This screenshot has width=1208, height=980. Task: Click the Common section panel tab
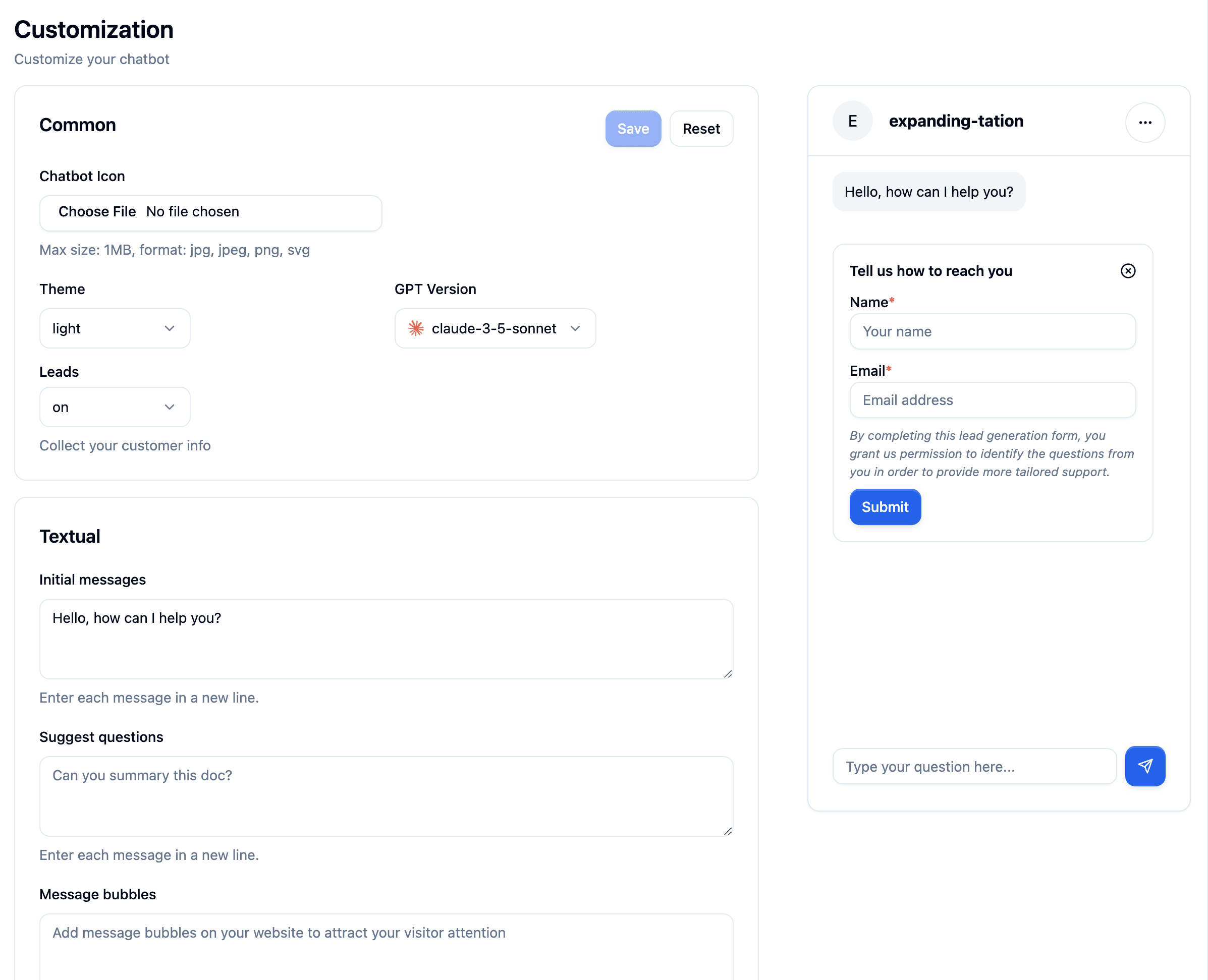[78, 123]
